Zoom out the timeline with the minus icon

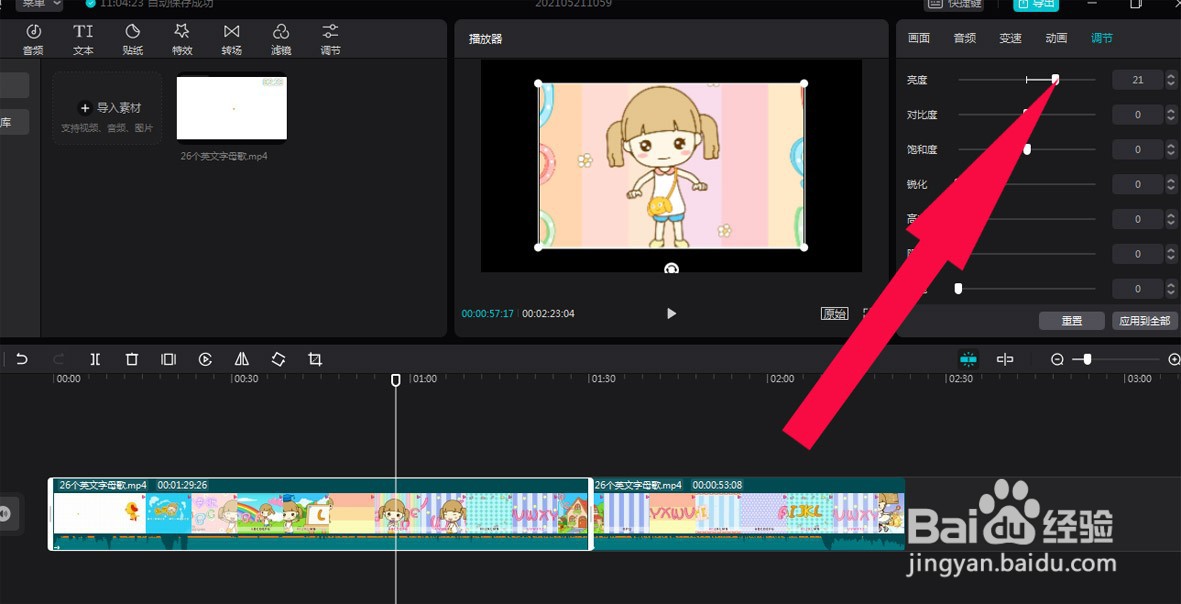[x=1057, y=360]
